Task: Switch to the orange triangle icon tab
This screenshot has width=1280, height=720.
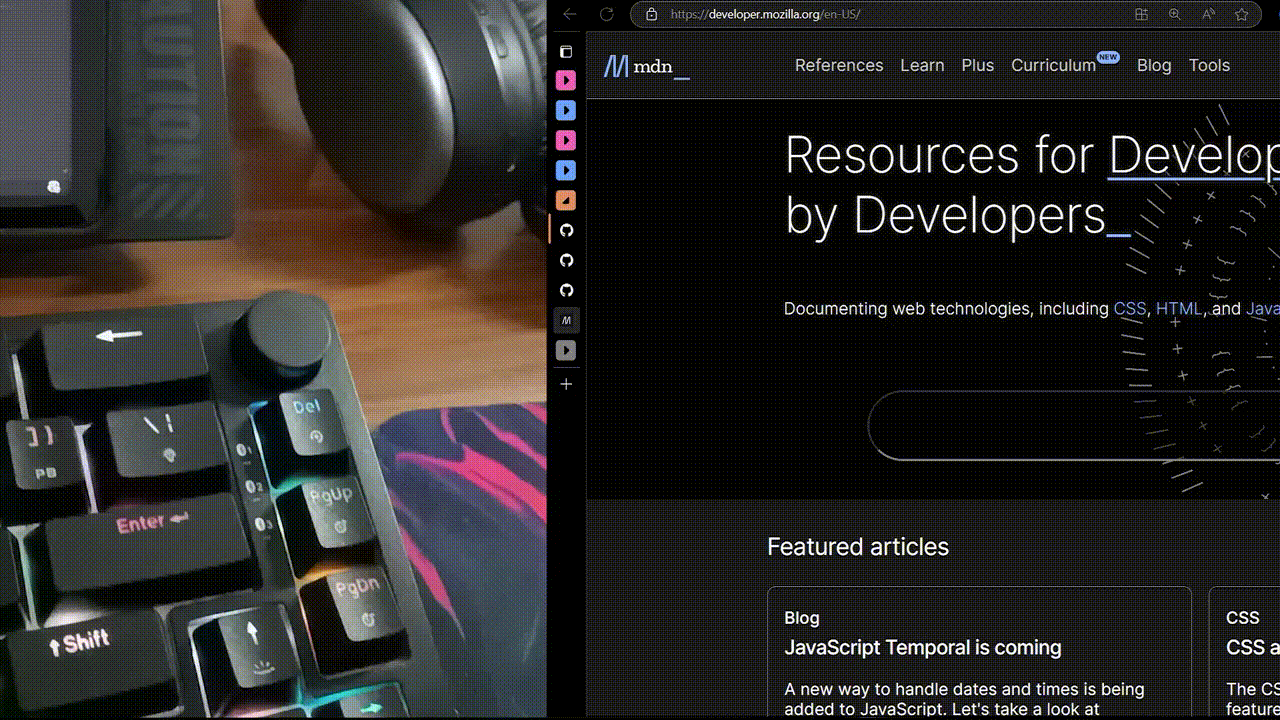Action: (566, 200)
